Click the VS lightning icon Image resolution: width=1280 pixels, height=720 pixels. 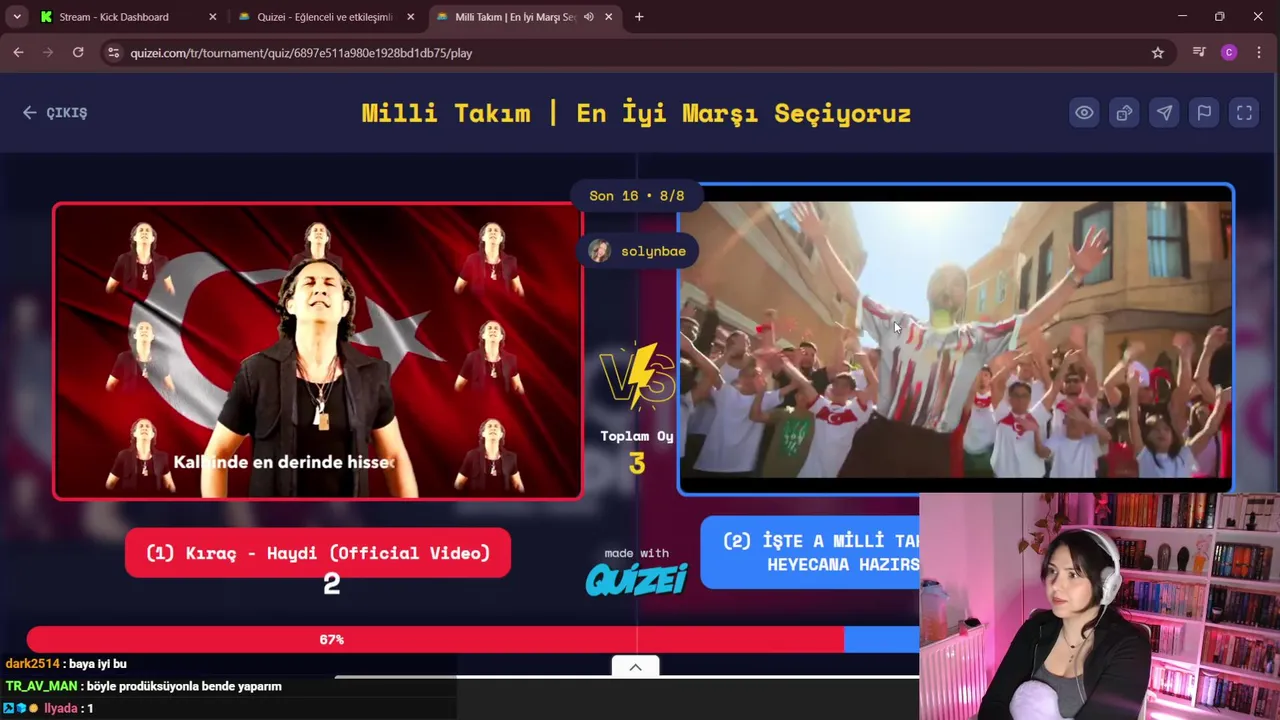click(637, 376)
